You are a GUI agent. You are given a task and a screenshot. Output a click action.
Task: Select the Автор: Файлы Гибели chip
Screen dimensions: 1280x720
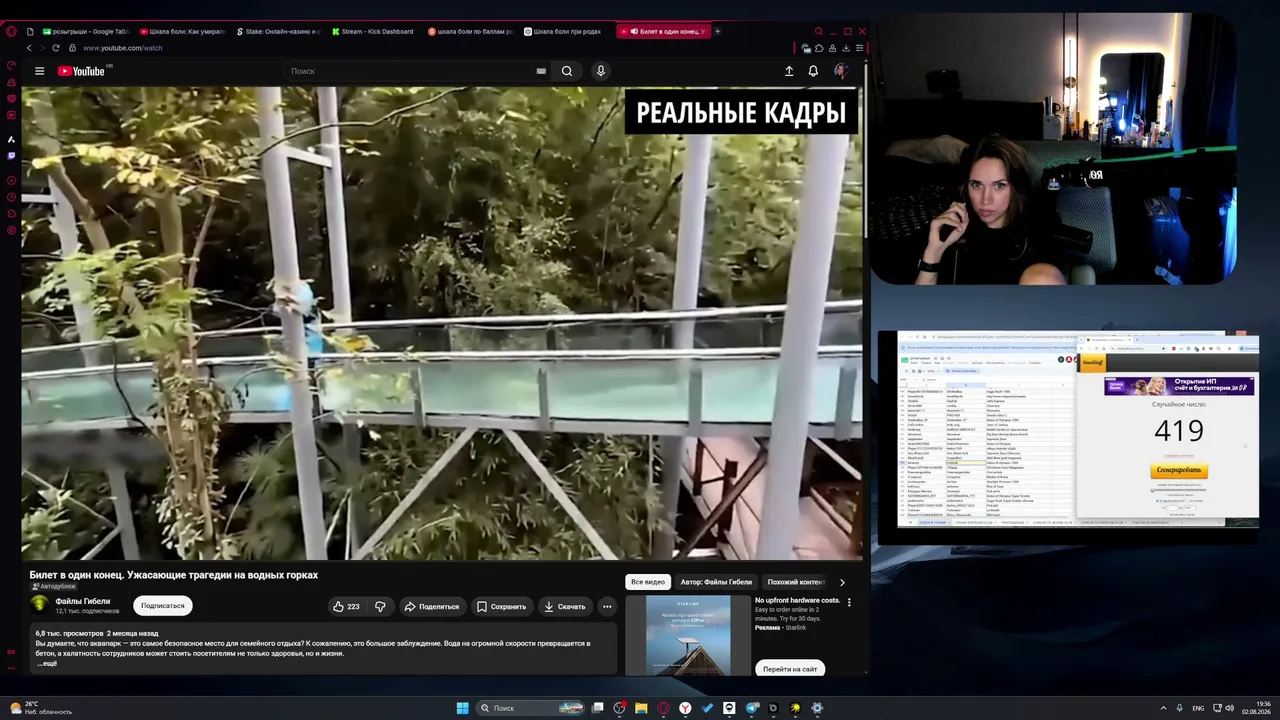(716, 582)
